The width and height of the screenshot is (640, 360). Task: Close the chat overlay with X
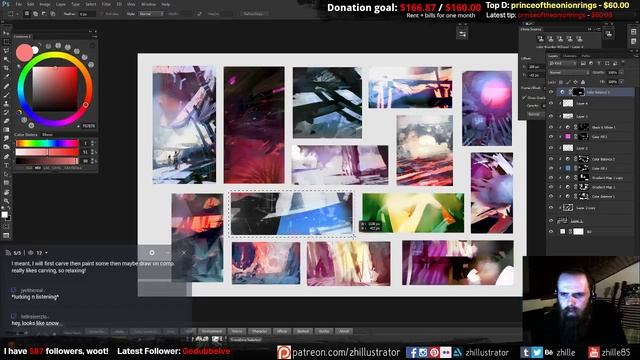184,253
